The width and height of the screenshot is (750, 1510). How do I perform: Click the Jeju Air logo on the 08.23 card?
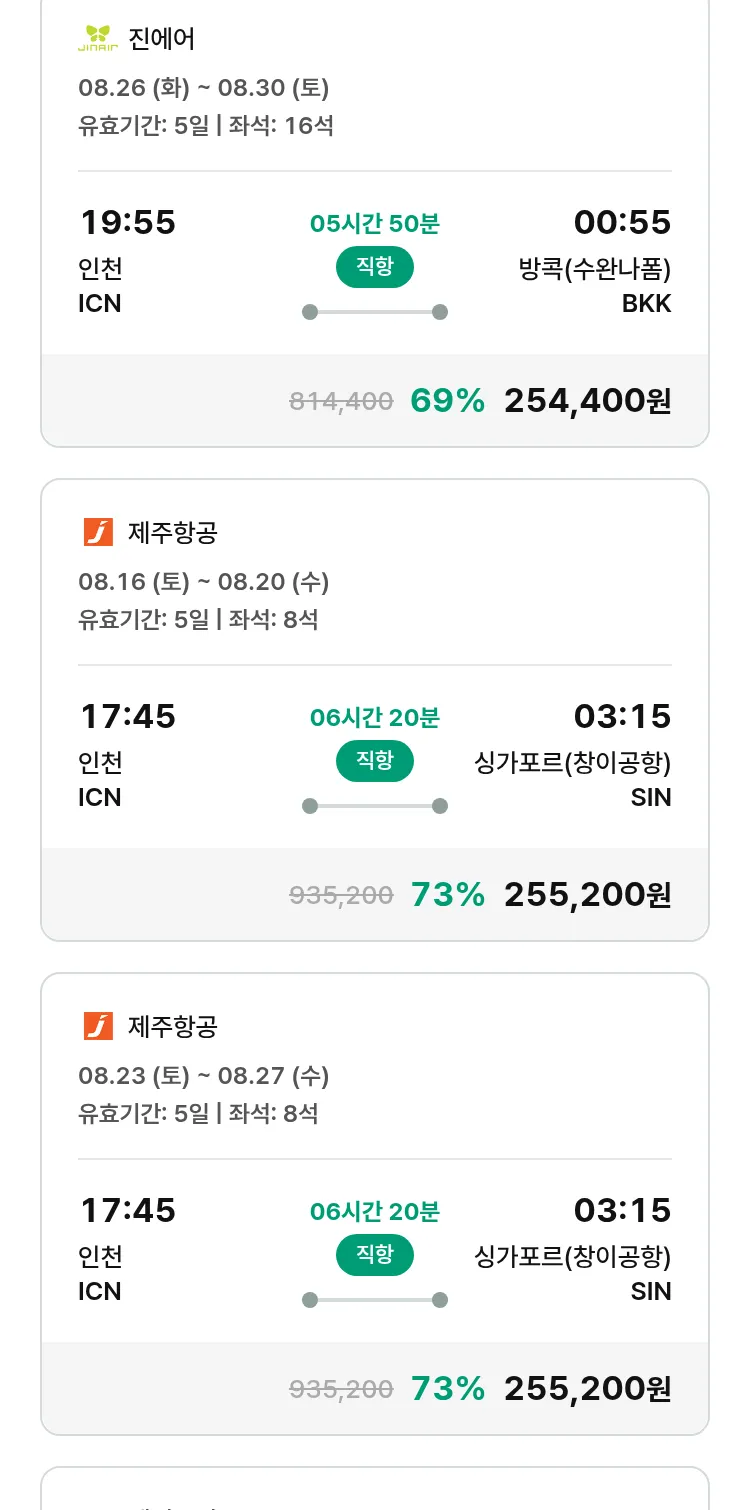(x=98, y=1026)
